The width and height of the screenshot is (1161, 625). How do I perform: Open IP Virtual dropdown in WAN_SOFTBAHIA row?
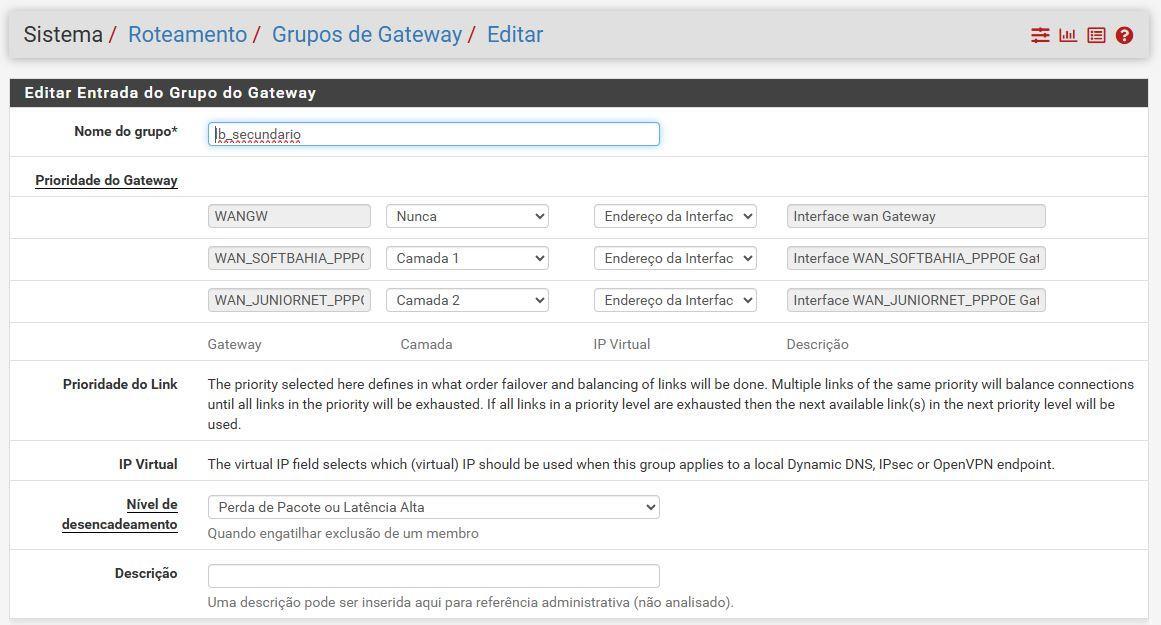coord(675,258)
